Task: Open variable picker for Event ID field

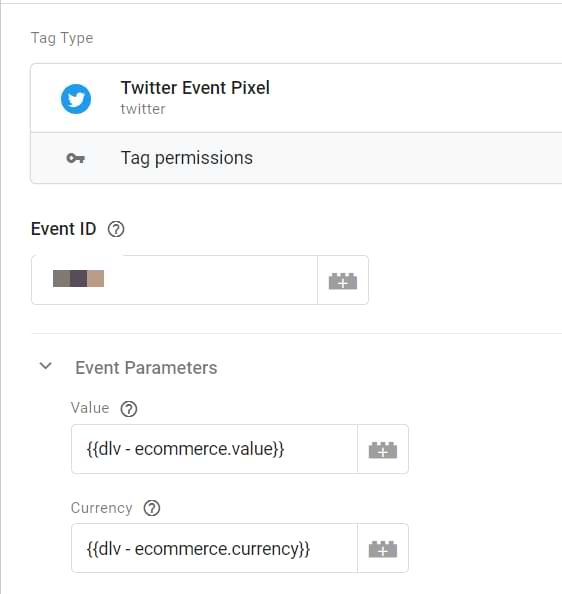Action: [343, 280]
